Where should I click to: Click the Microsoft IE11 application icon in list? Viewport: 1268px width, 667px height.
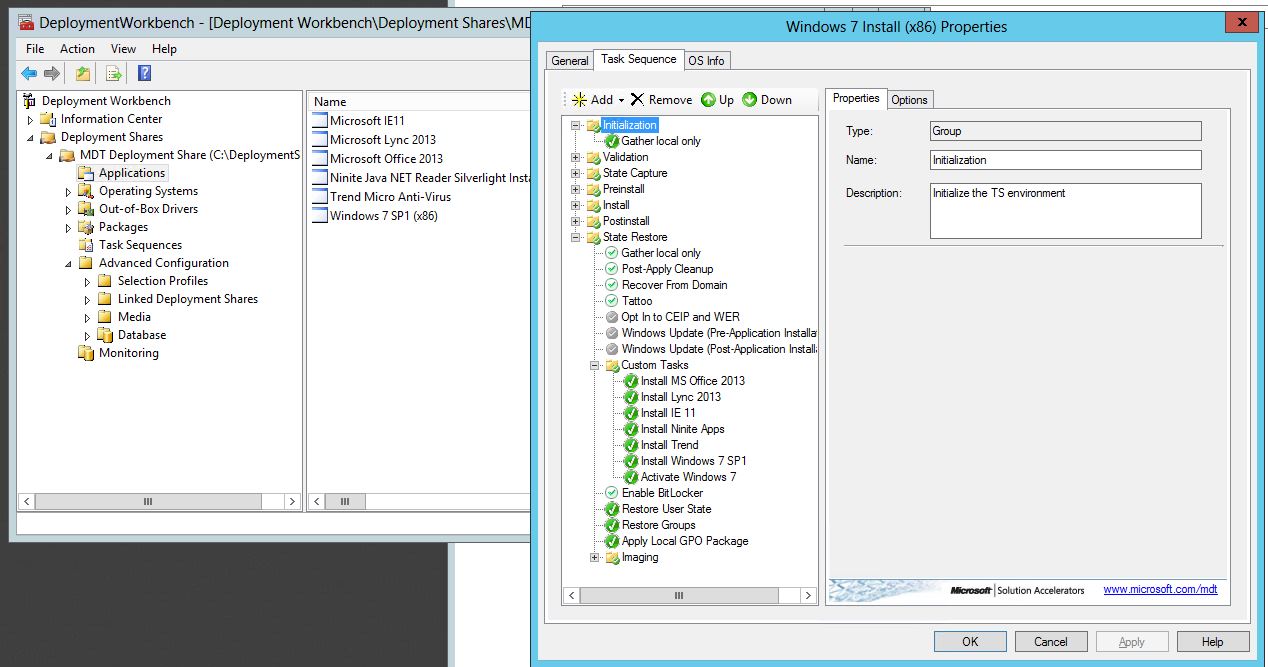click(x=319, y=121)
